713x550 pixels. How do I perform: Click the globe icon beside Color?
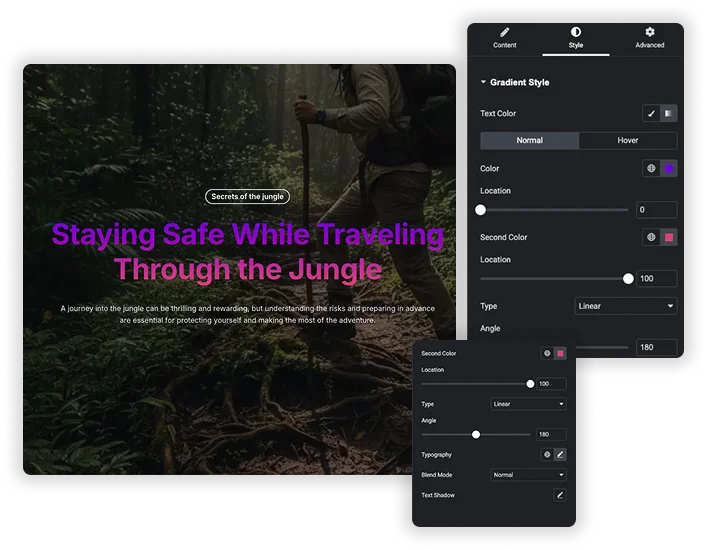(x=651, y=169)
